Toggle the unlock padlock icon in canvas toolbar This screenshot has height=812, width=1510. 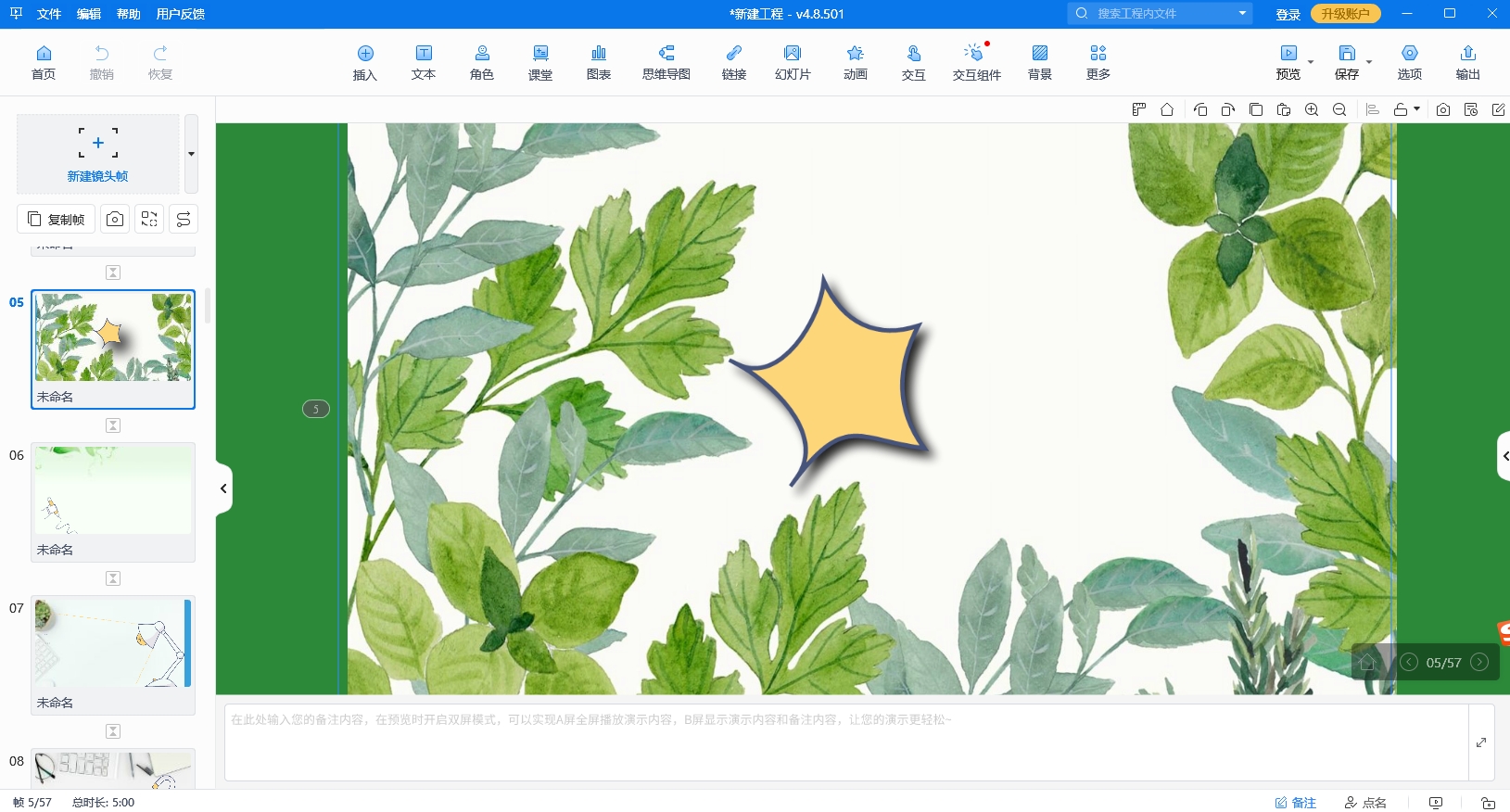point(1401,109)
